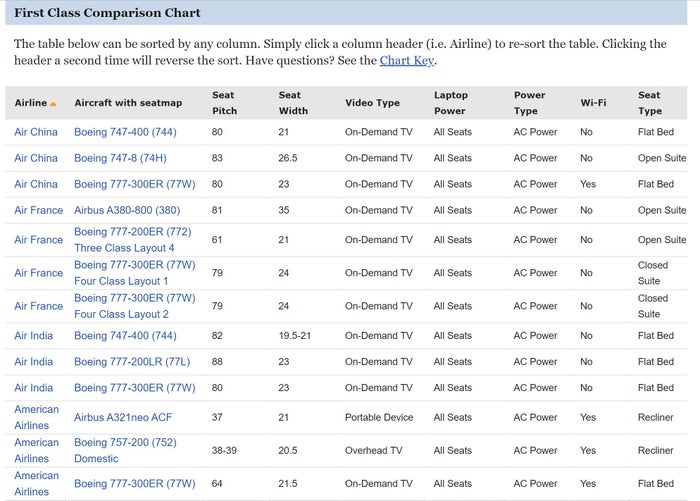Screen dimensions: 700x501
Task: Open Air China Boeing 777-300ER (77W) seatmap
Action: 135,184
